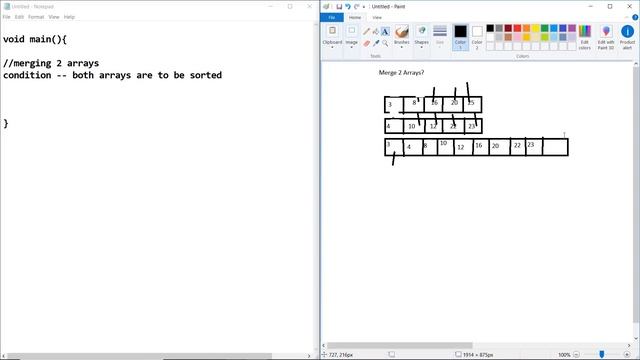Expand the Brushes dropdown arrow
Screen dimensions: 640x360
coord(402,47)
